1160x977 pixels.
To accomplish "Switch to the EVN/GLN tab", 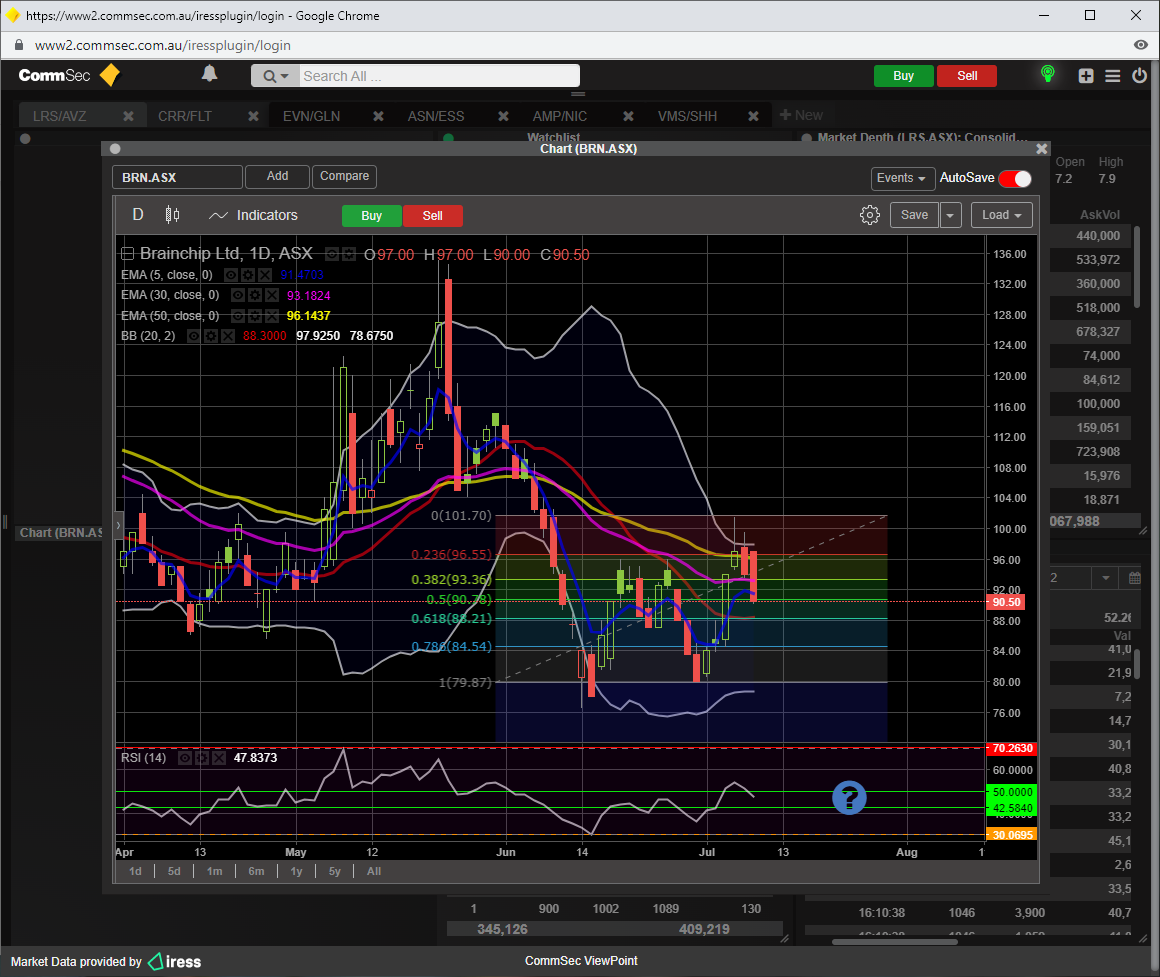I will (x=311, y=116).
